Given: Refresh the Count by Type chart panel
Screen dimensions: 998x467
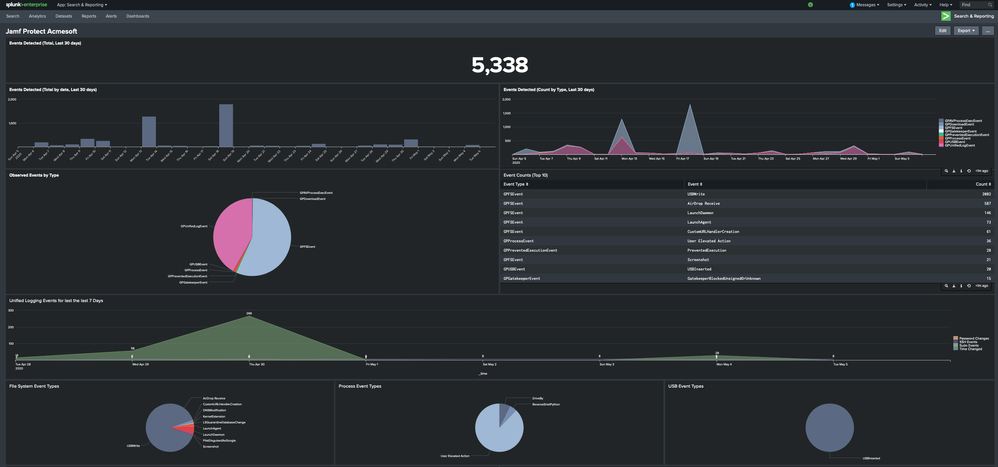Looking at the screenshot, I should [969, 171].
